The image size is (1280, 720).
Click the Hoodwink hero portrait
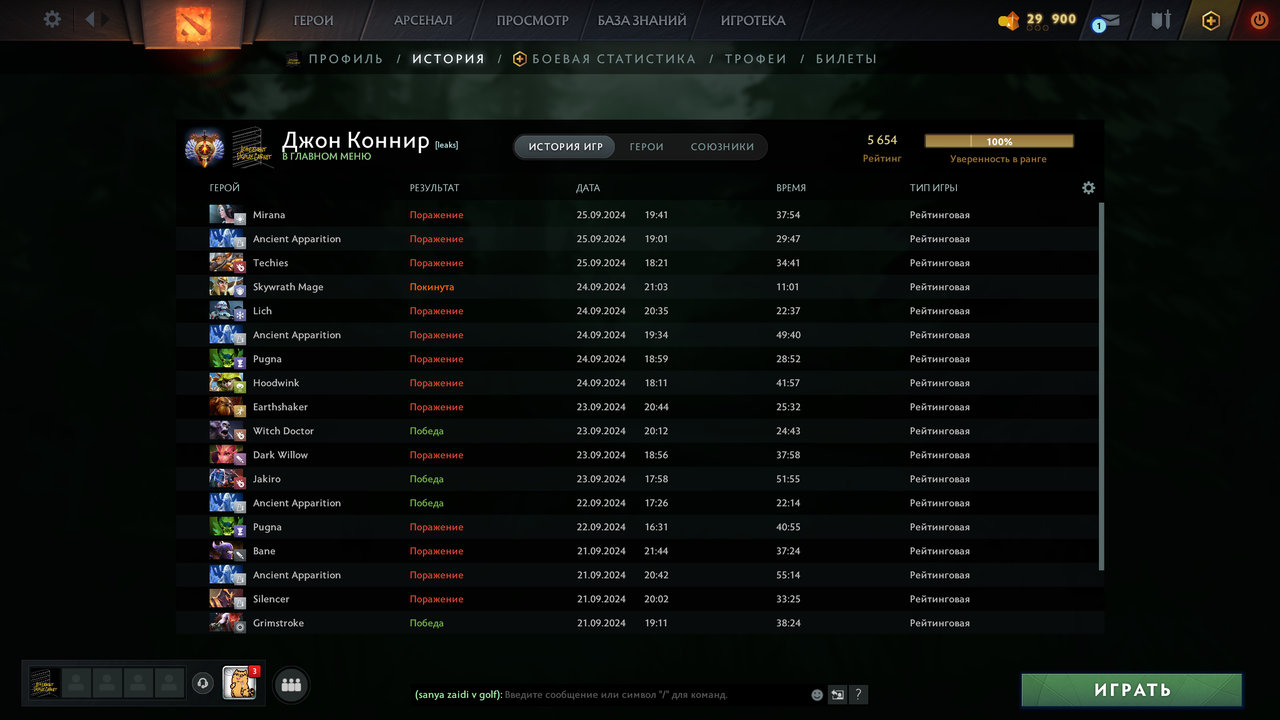(227, 383)
